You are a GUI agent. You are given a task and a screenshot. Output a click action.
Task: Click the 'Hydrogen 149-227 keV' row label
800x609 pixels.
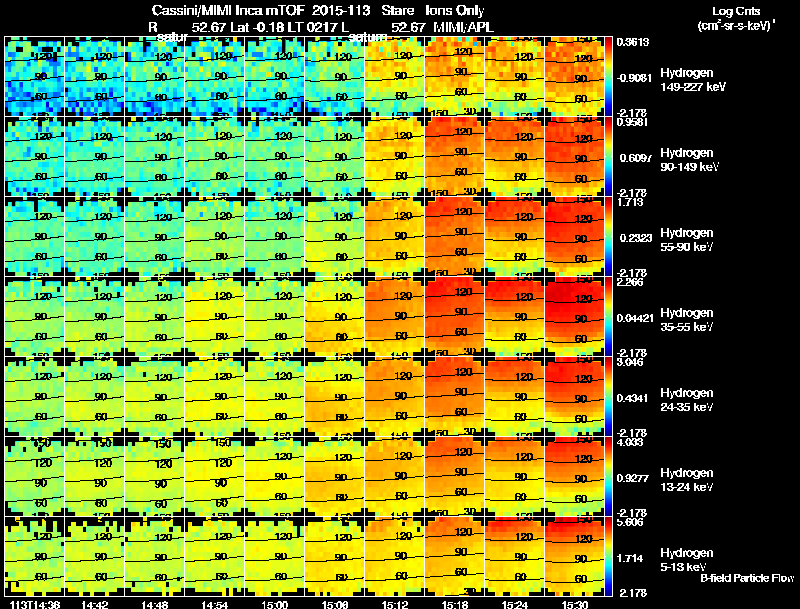point(693,80)
